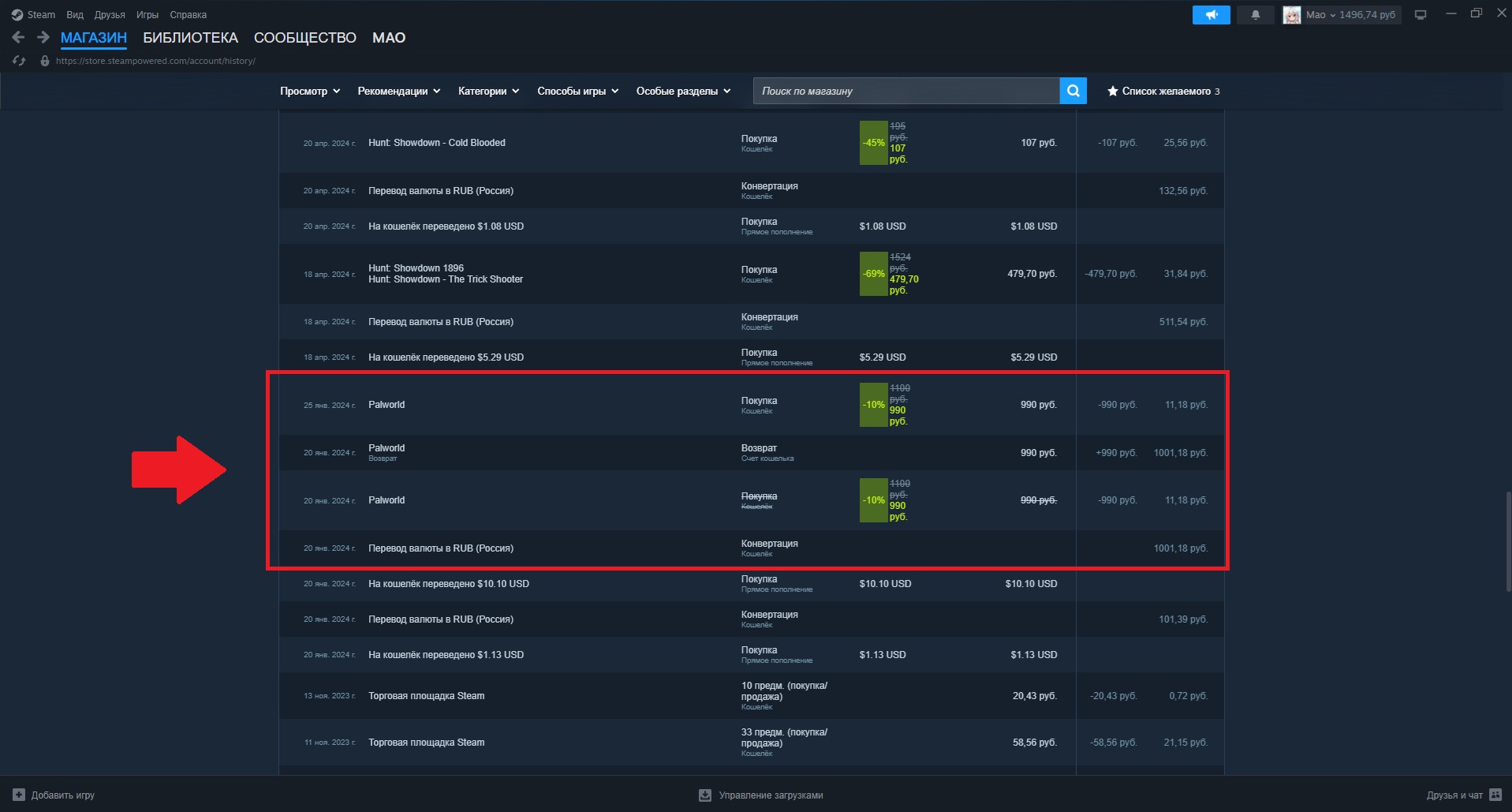
Task: Open the Mao account dropdown
Action: pos(1351,15)
